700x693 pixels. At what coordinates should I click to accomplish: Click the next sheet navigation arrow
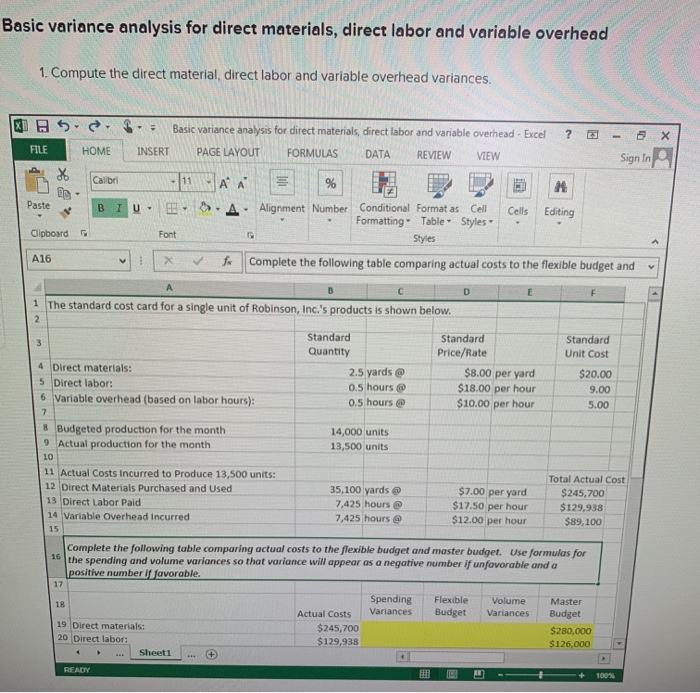pyautogui.click(x=98, y=653)
